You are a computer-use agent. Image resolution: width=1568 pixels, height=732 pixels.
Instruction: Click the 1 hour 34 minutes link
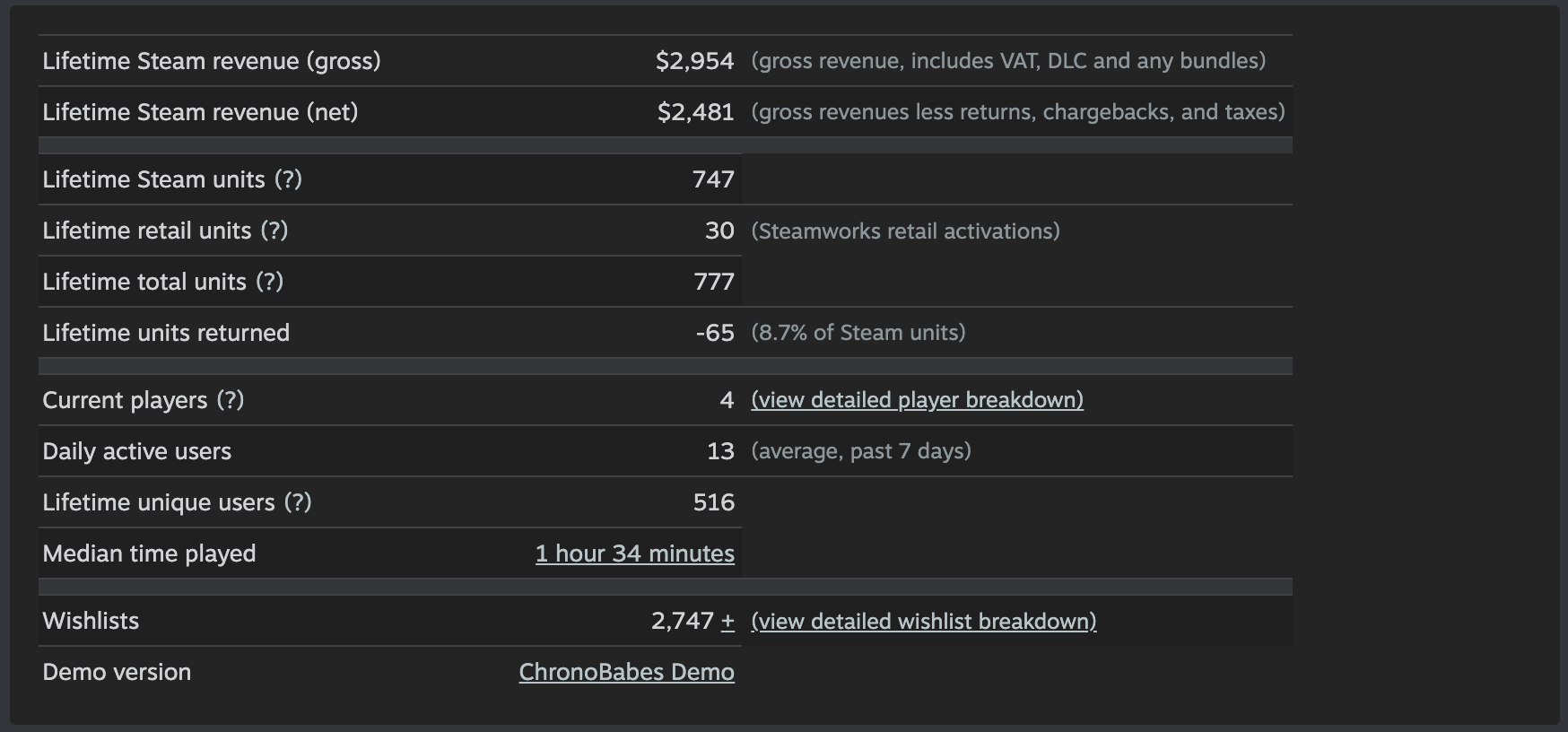click(634, 553)
